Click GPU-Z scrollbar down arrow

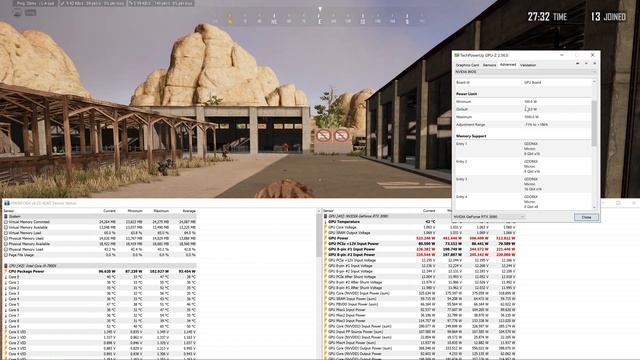pyautogui.click(x=594, y=207)
